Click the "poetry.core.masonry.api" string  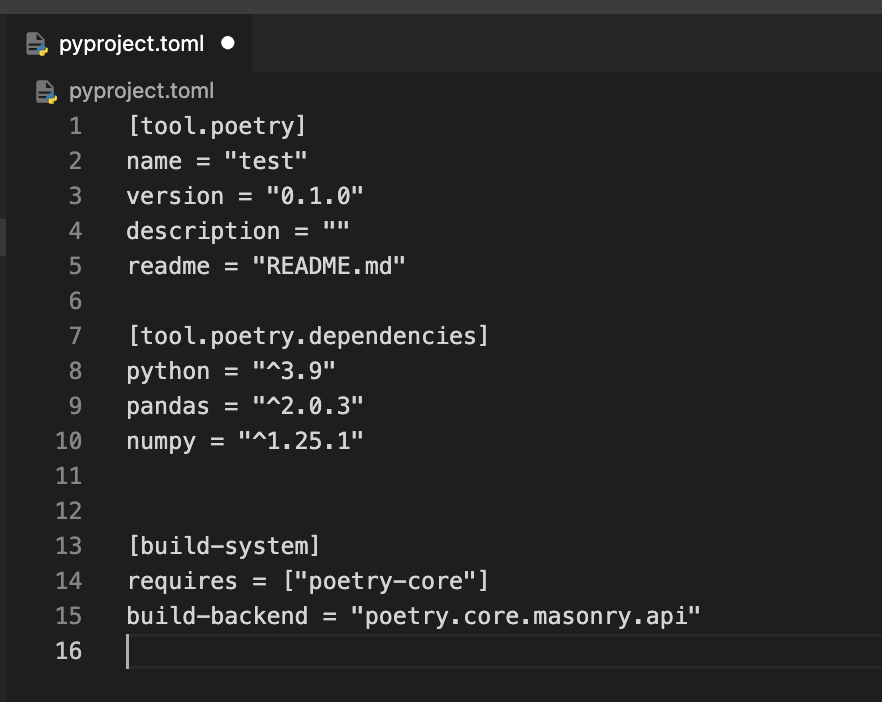point(525,616)
